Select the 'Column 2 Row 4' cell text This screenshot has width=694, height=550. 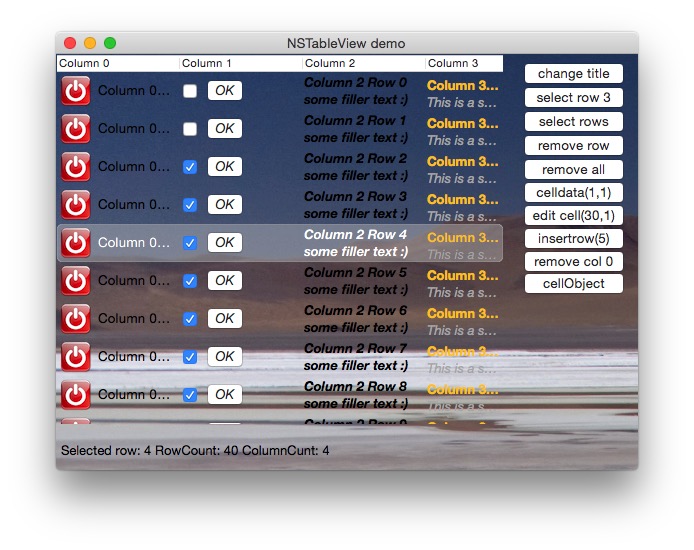point(355,235)
